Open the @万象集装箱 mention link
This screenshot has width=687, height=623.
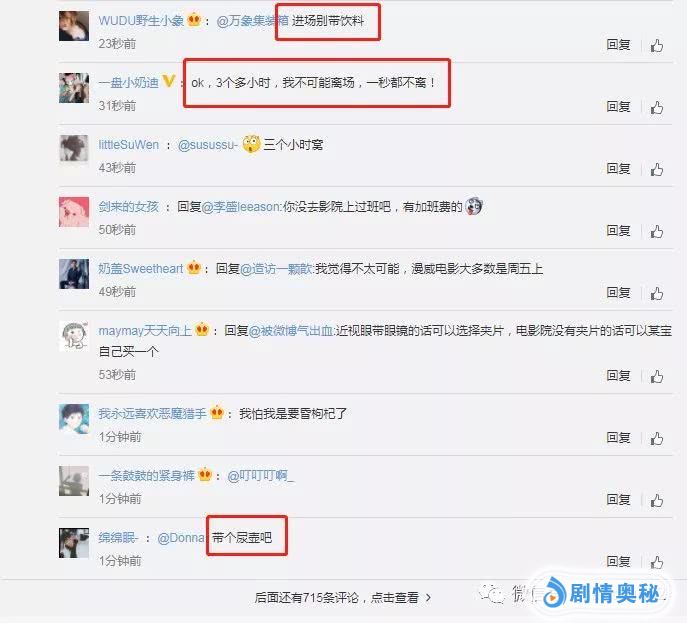(252, 21)
